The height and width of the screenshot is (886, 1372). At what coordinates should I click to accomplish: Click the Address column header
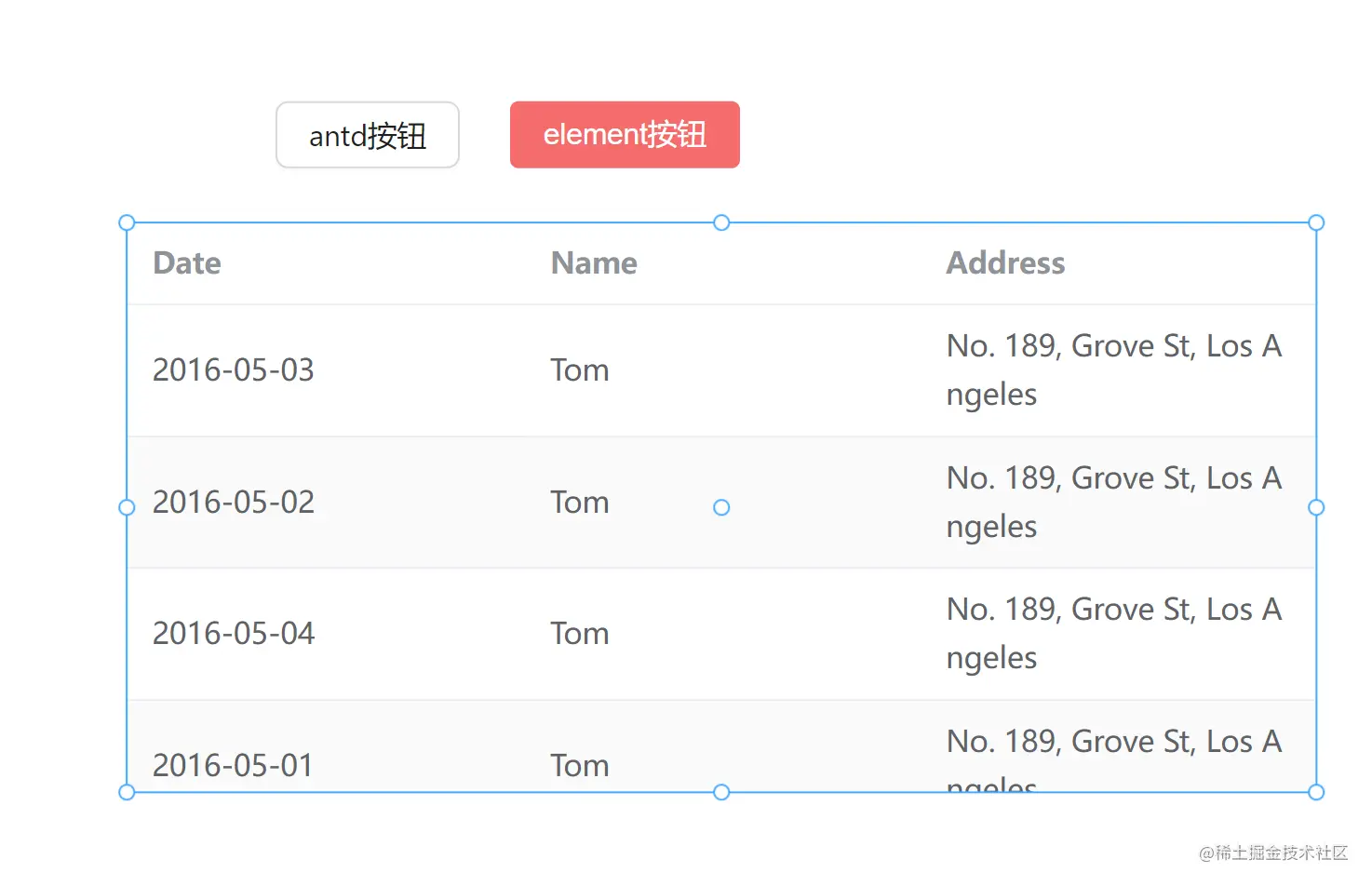[1005, 263]
